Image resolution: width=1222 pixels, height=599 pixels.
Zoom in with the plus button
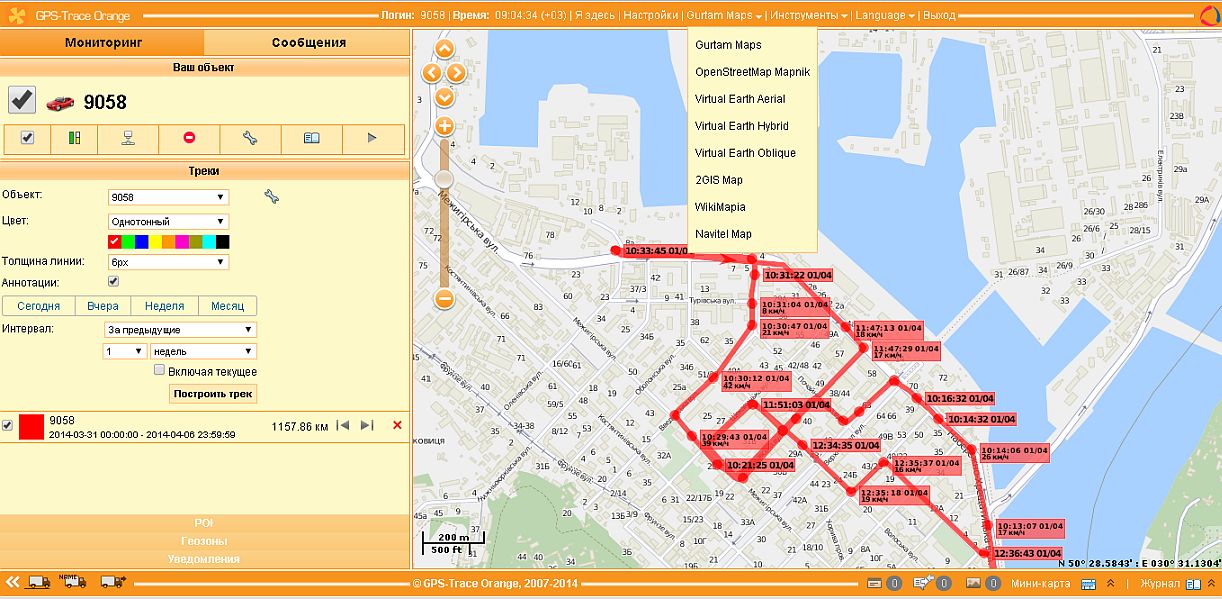coord(445,127)
